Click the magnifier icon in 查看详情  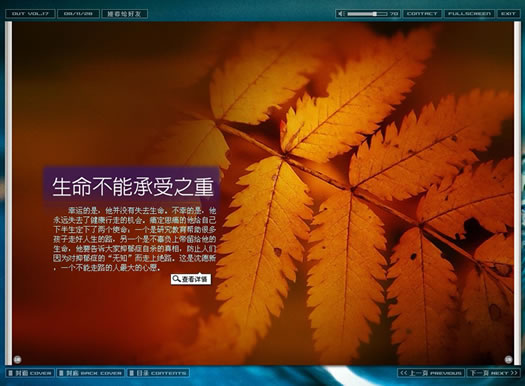click(176, 279)
